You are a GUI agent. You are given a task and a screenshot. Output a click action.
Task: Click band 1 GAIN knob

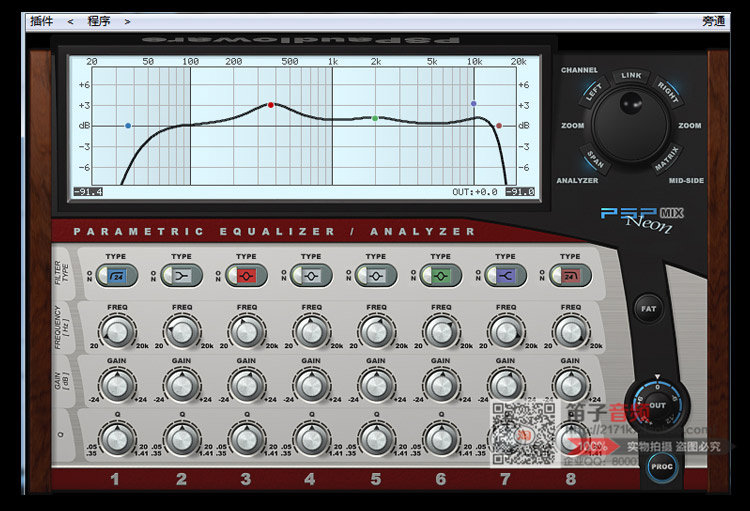[x=117, y=386]
